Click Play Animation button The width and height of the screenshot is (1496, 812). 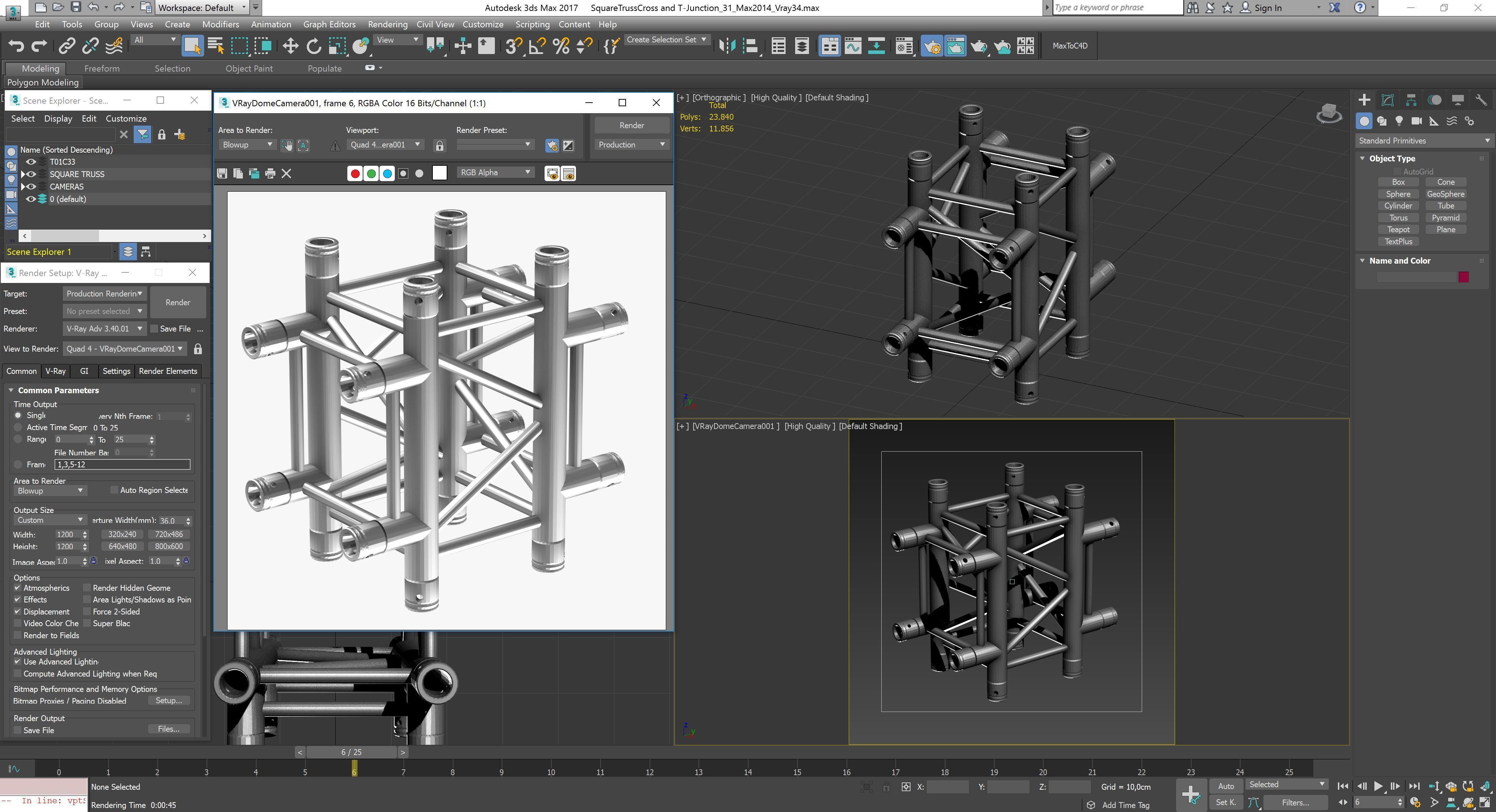click(x=1378, y=786)
